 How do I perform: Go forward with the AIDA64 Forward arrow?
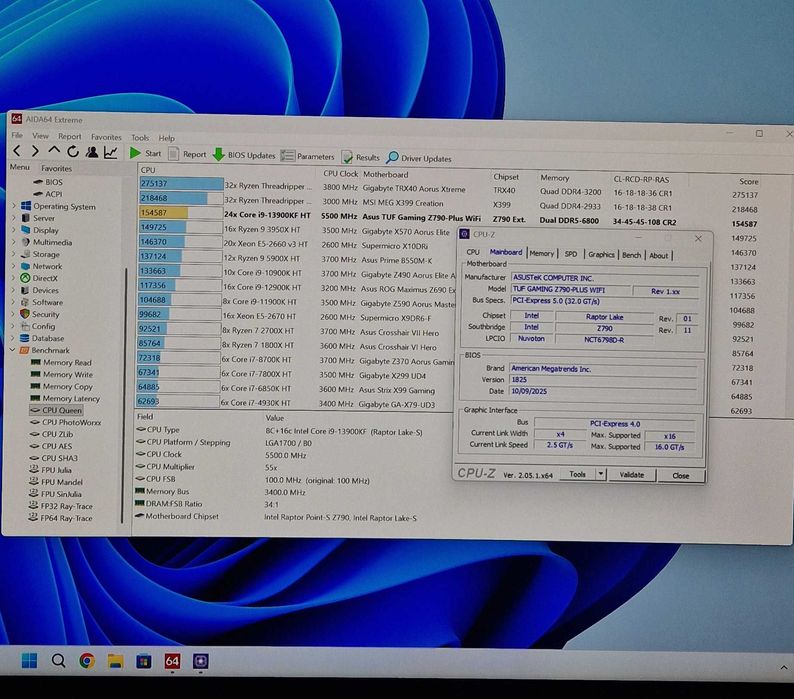pos(35,151)
